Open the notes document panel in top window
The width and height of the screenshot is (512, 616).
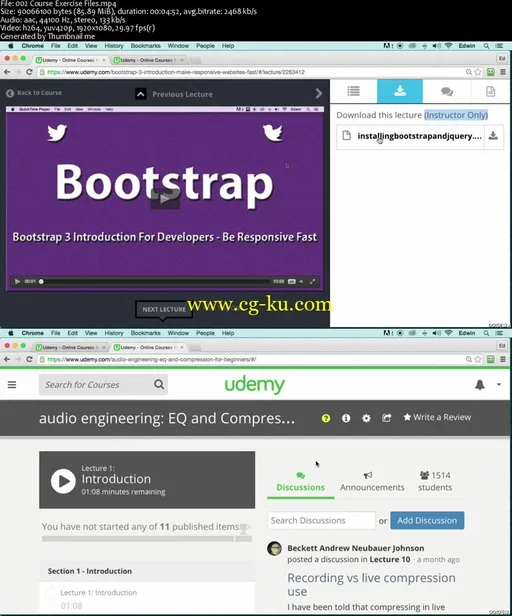490,92
